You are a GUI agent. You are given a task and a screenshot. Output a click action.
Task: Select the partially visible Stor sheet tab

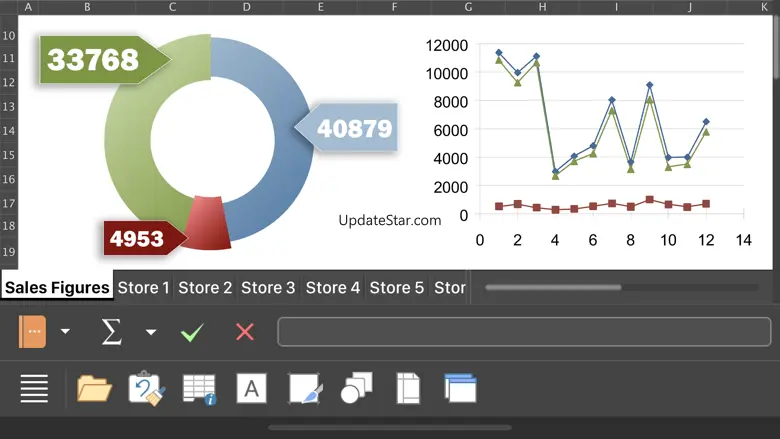click(x=450, y=287)
